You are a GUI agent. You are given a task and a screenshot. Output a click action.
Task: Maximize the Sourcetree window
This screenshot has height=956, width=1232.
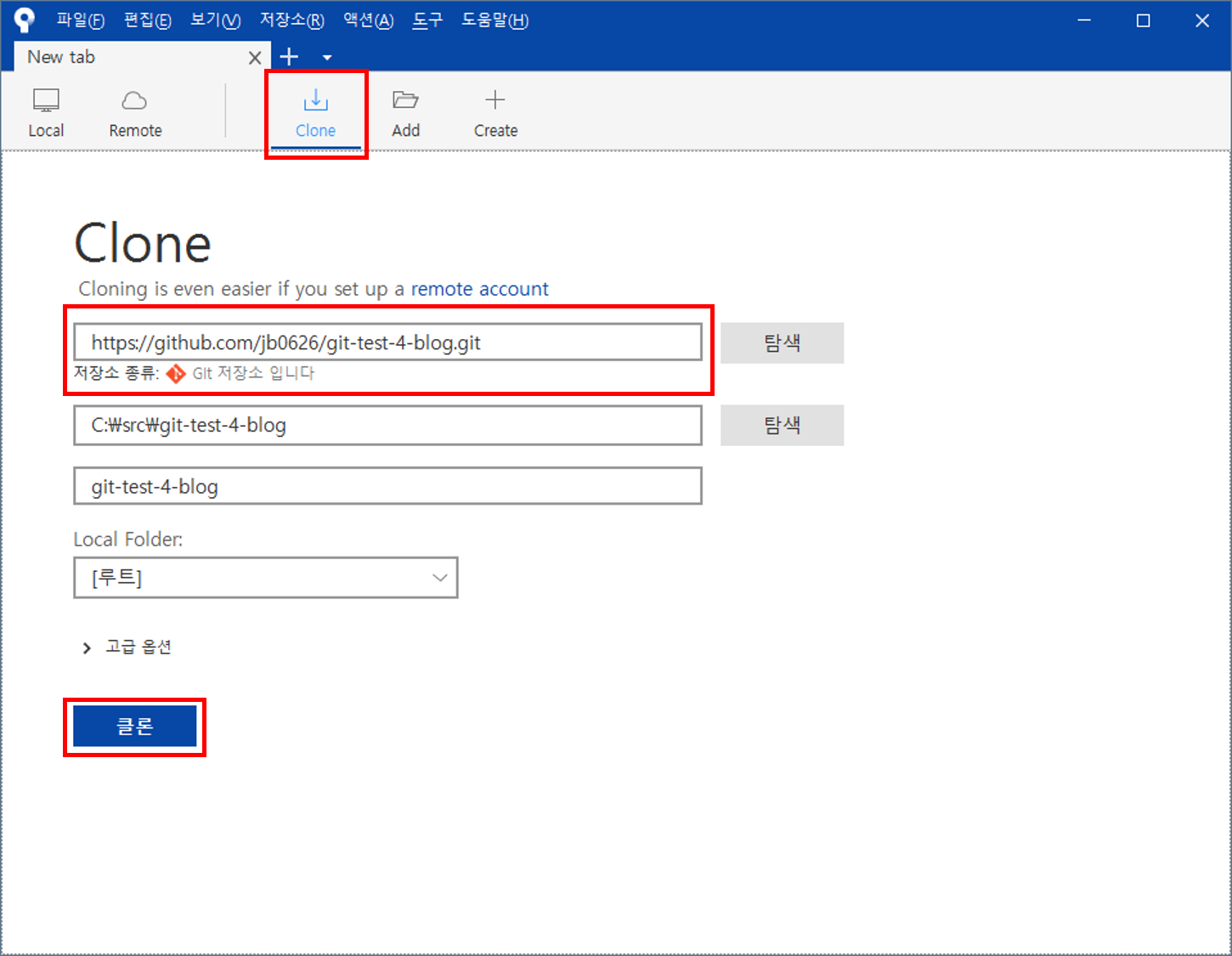point(1144,20)
